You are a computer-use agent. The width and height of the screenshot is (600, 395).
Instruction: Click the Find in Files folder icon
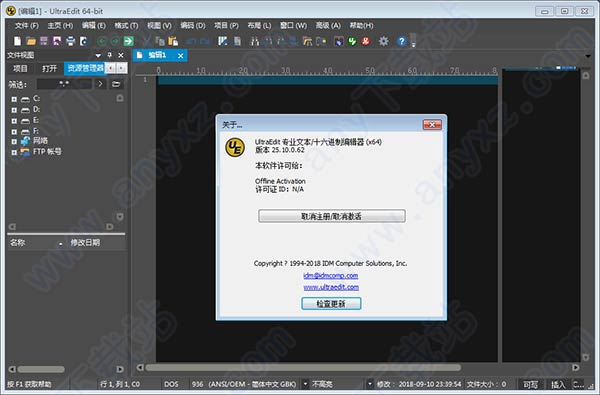[307, 41]
